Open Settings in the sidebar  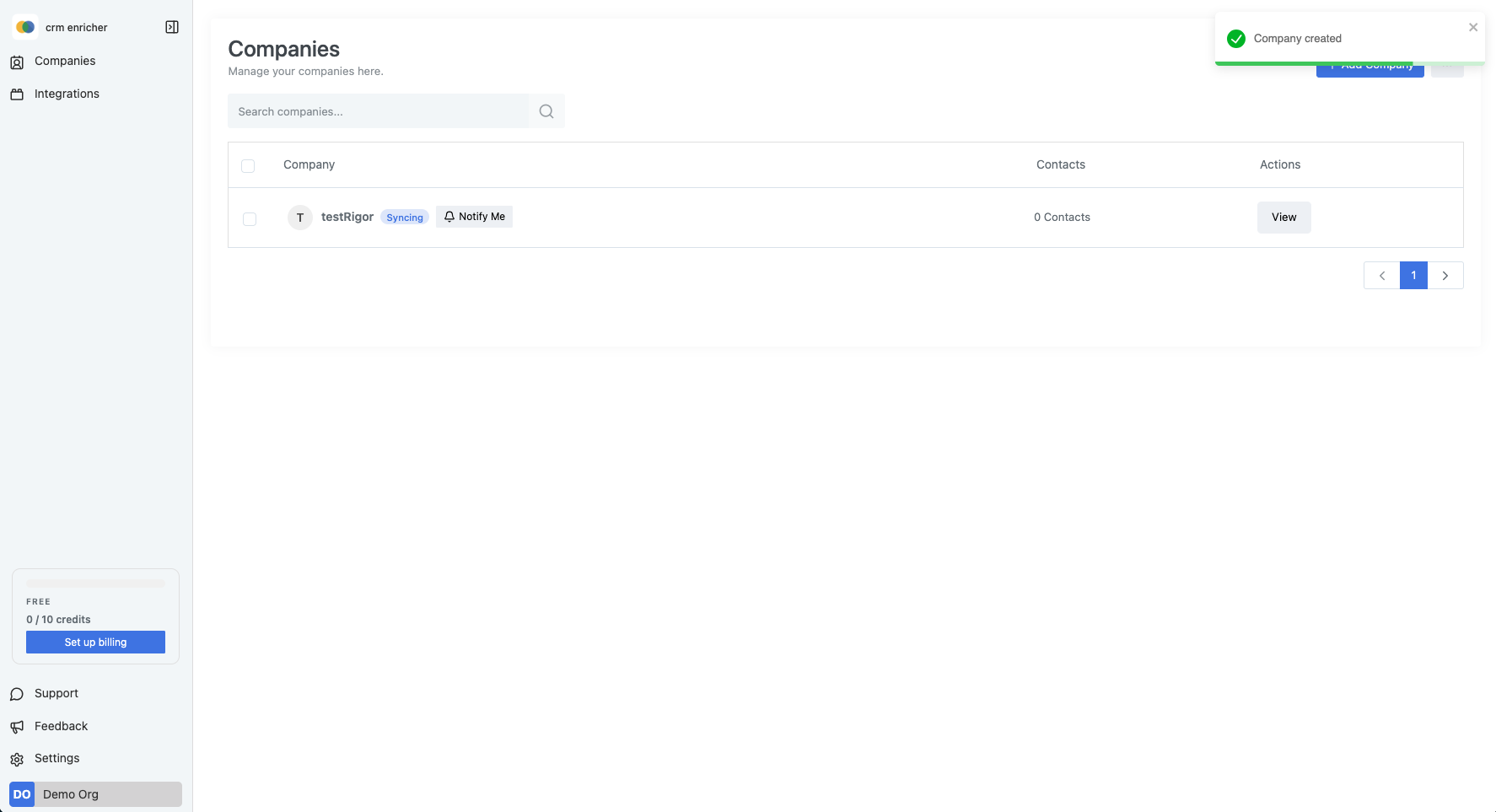(x=57, y=758)
